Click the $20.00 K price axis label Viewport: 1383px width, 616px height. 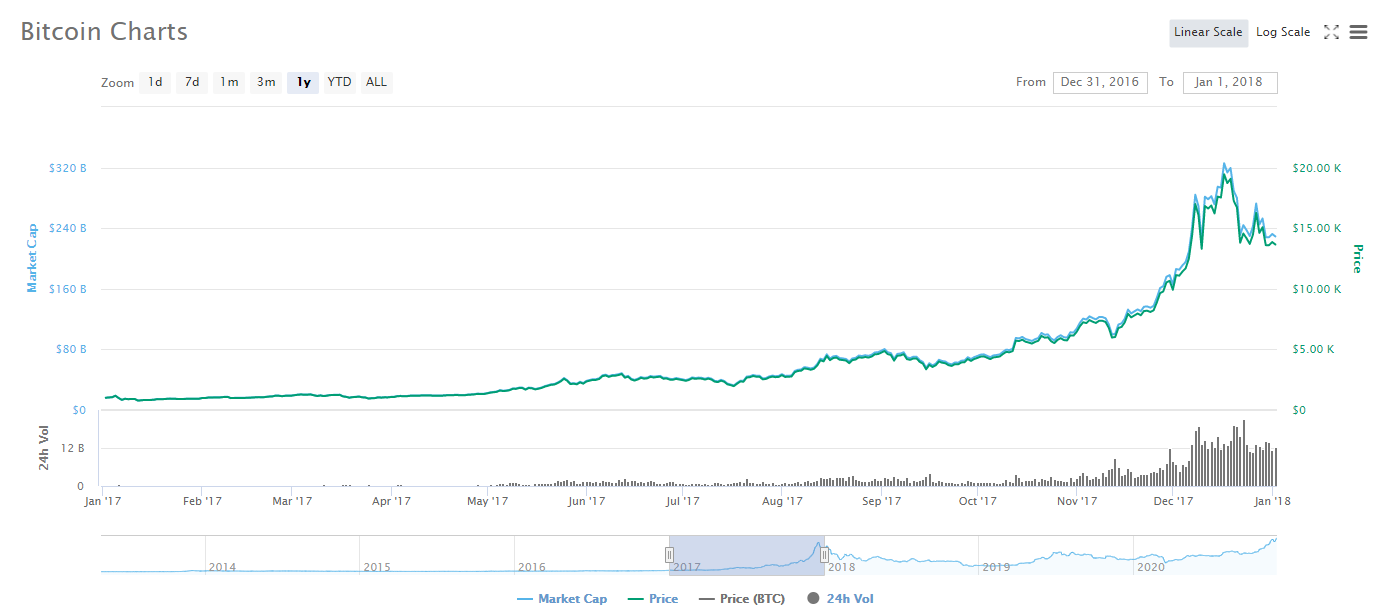coord(1316,168)
